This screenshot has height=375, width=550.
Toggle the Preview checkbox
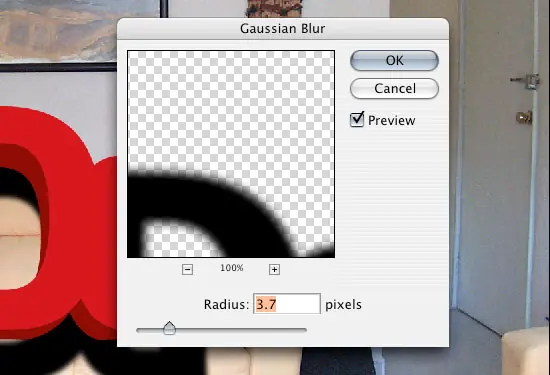357,119
